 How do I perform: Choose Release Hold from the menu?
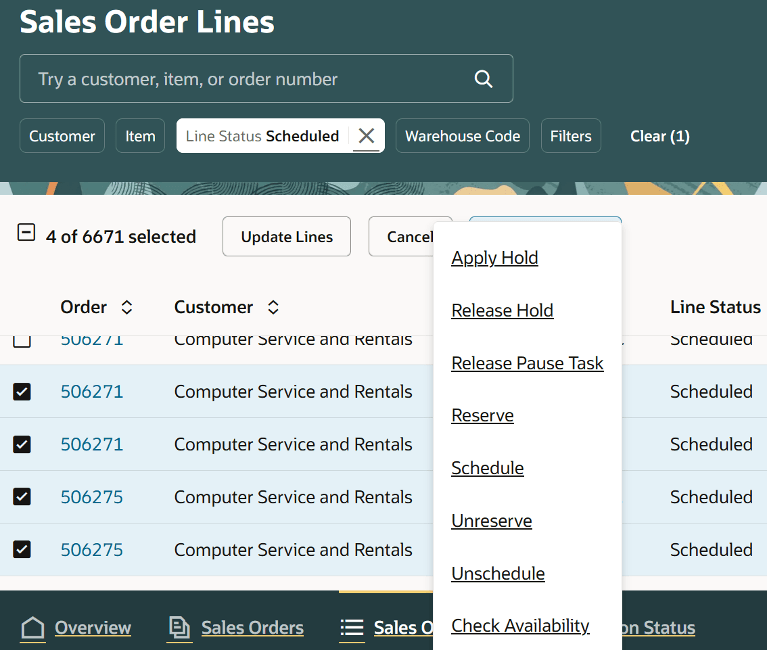click(503, 310)
